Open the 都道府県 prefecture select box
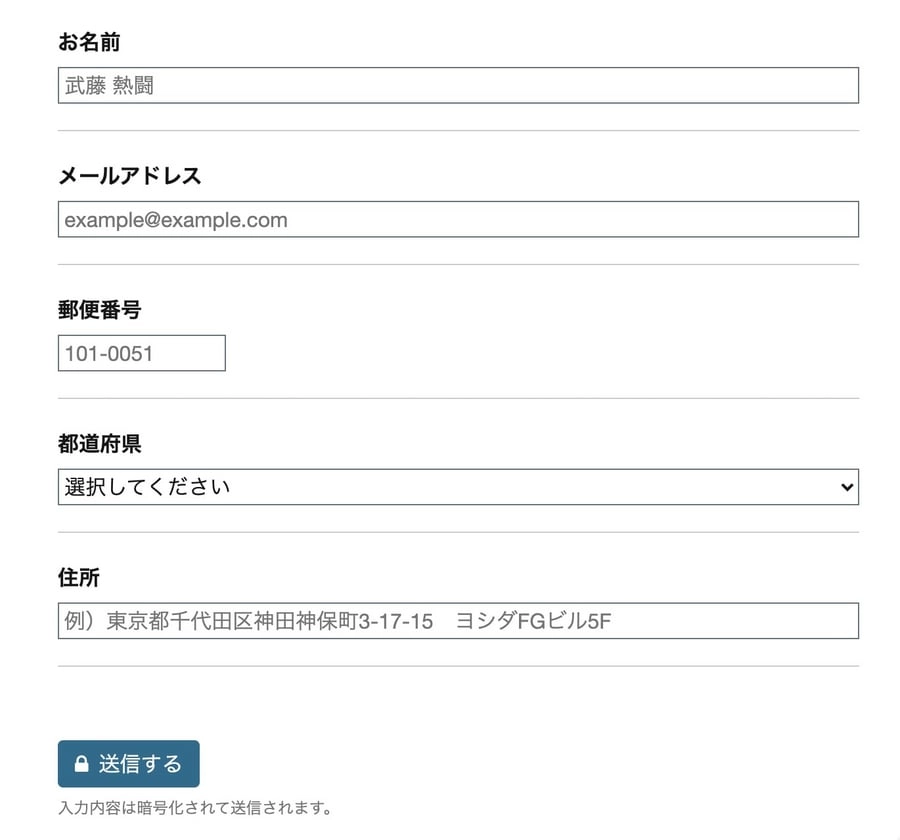 point(458,487)
